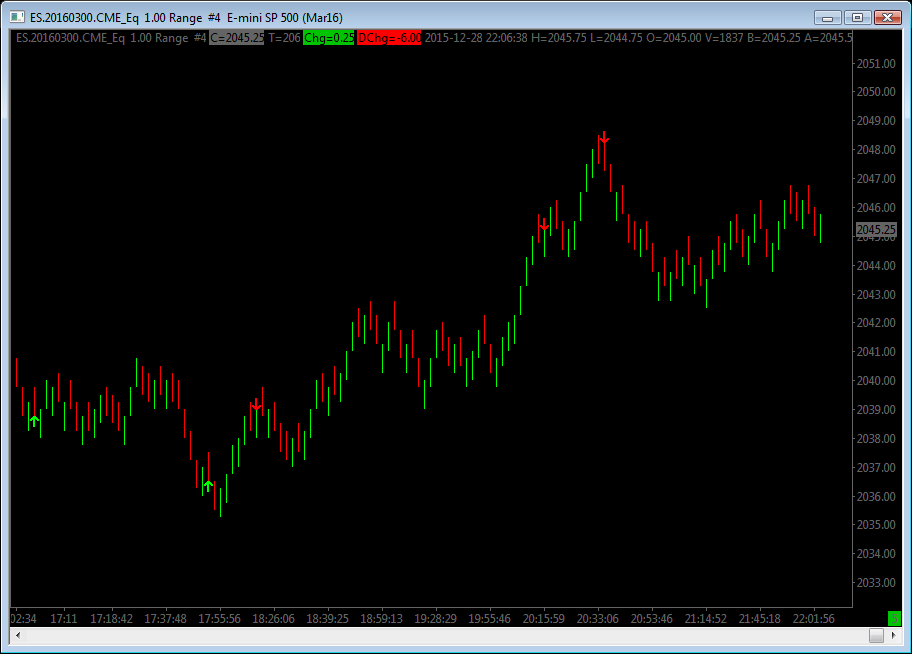Click the B=2045.25 bid value
The image size is (912, 654).
pos(774,38)
